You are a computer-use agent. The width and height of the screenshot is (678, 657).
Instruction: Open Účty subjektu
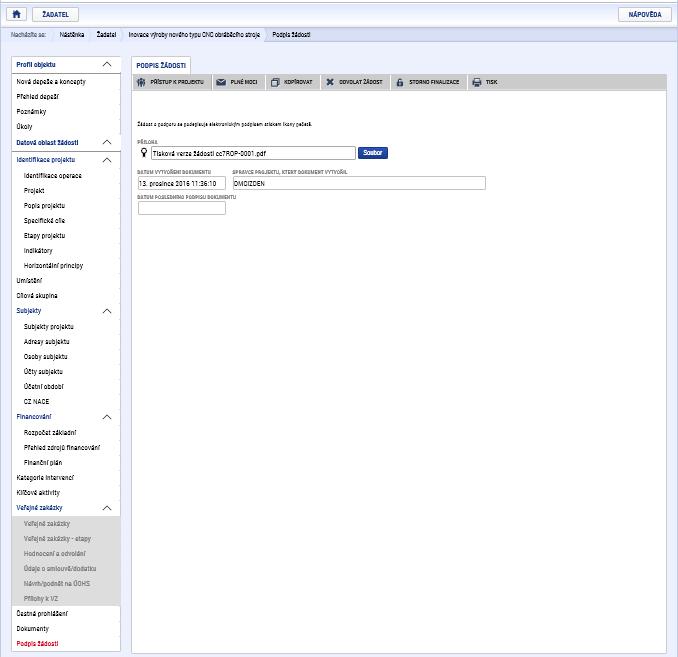point(43,372)
